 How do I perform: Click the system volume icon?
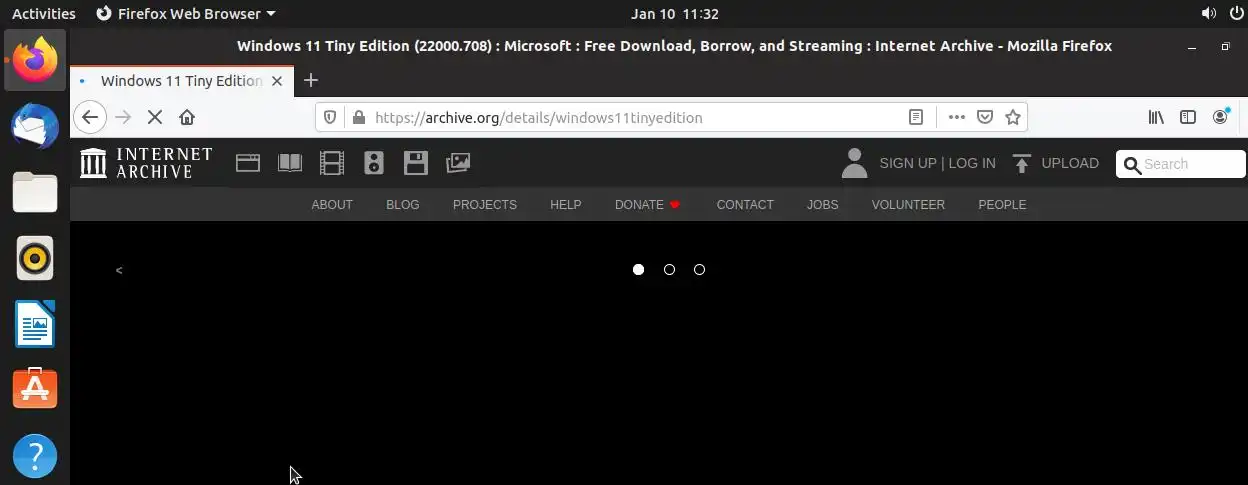(x=1208, y=14)
